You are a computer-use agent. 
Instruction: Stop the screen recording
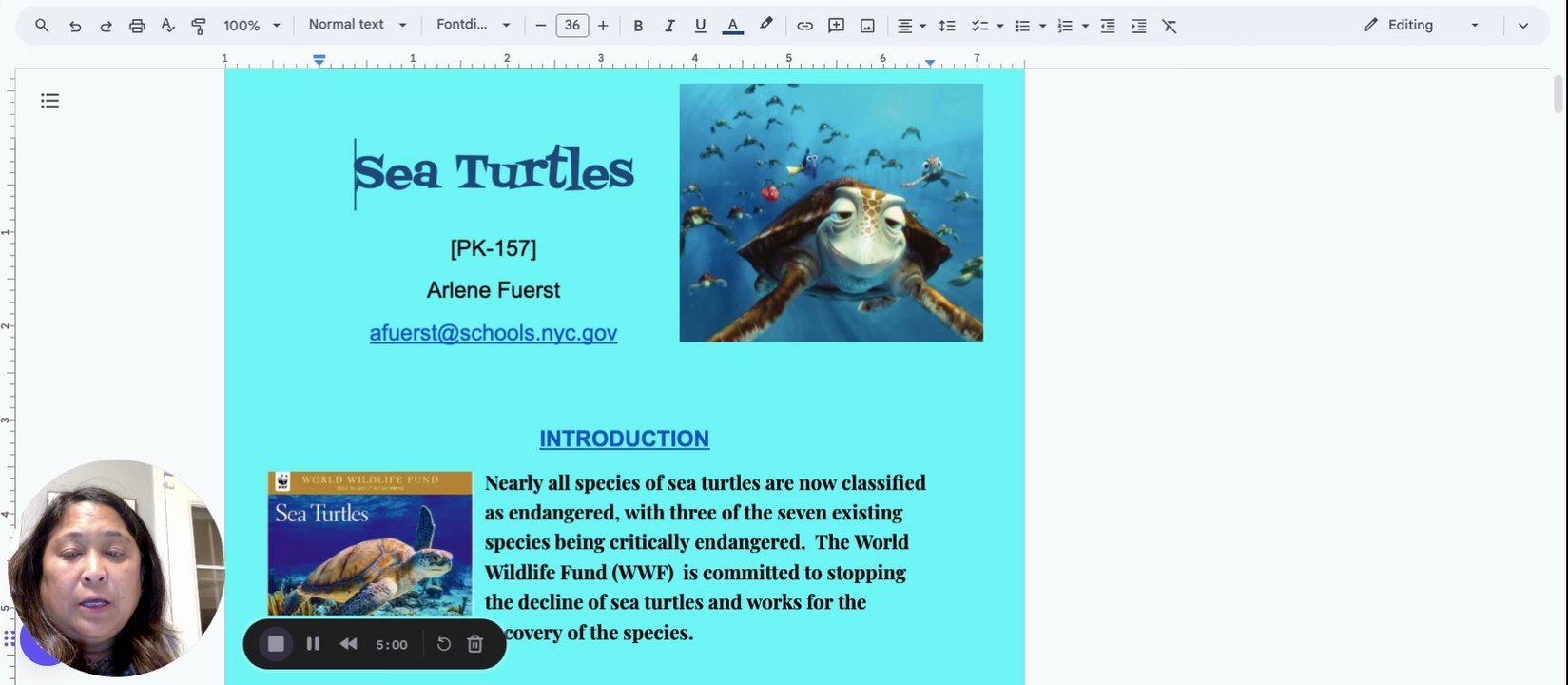point(276,644)
